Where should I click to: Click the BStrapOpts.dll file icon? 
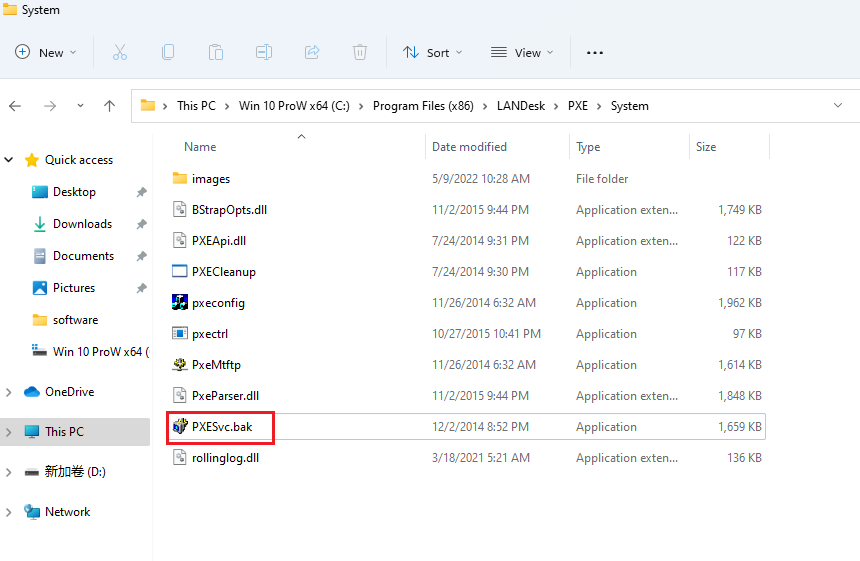[180, 209]
